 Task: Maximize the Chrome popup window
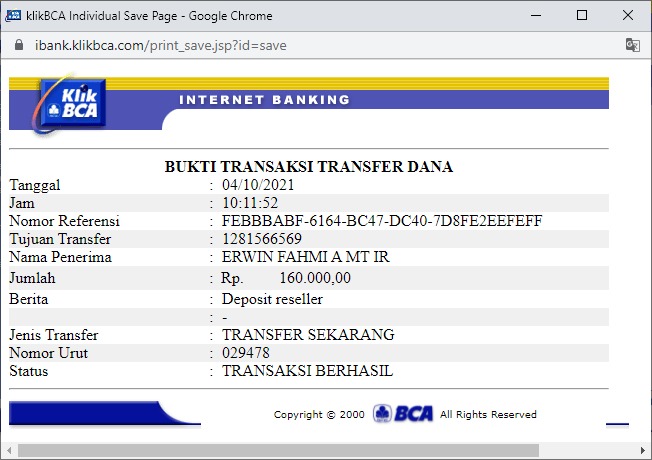582,15
